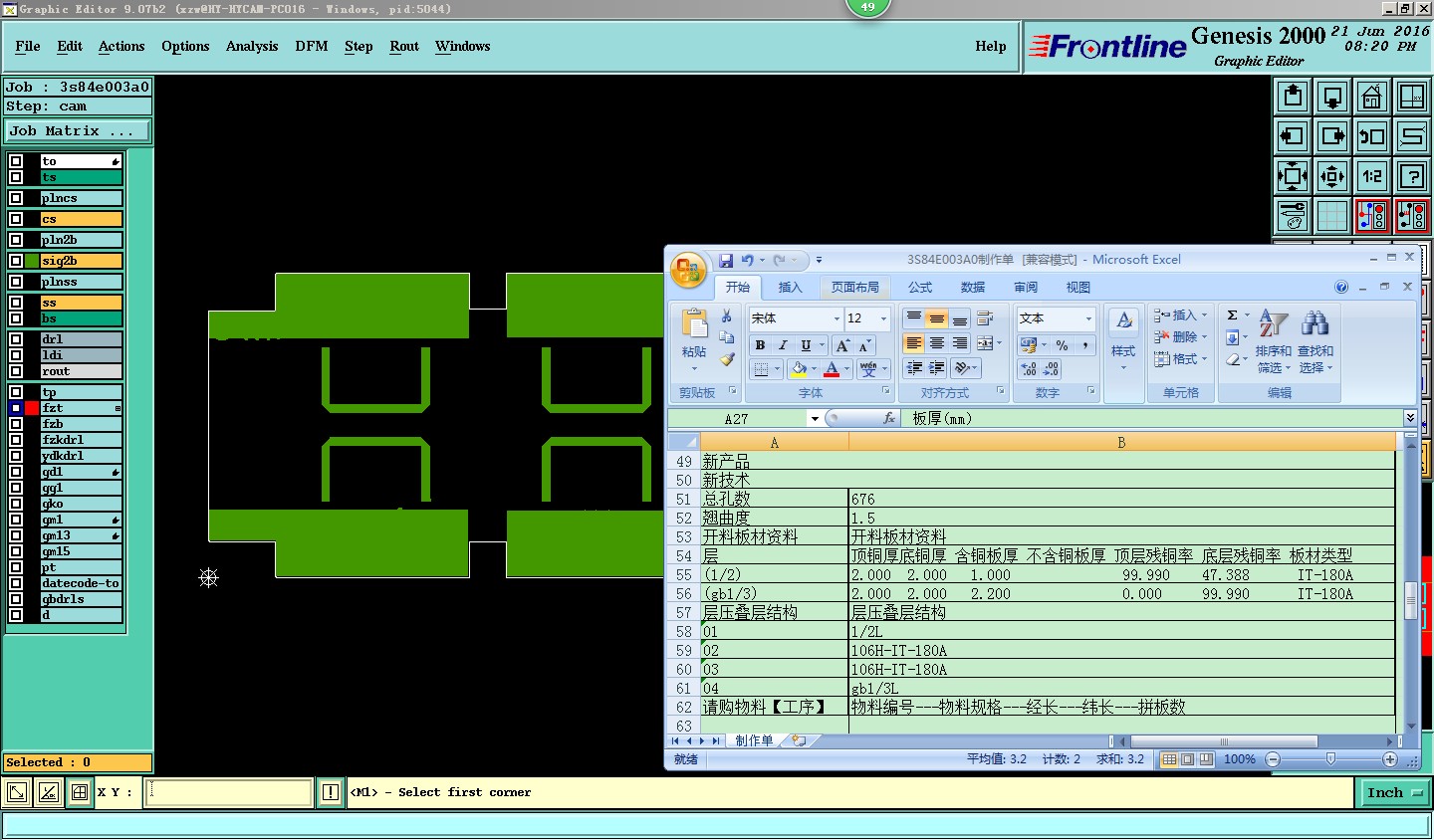Open the Genesis Help menu

(991, 47)
